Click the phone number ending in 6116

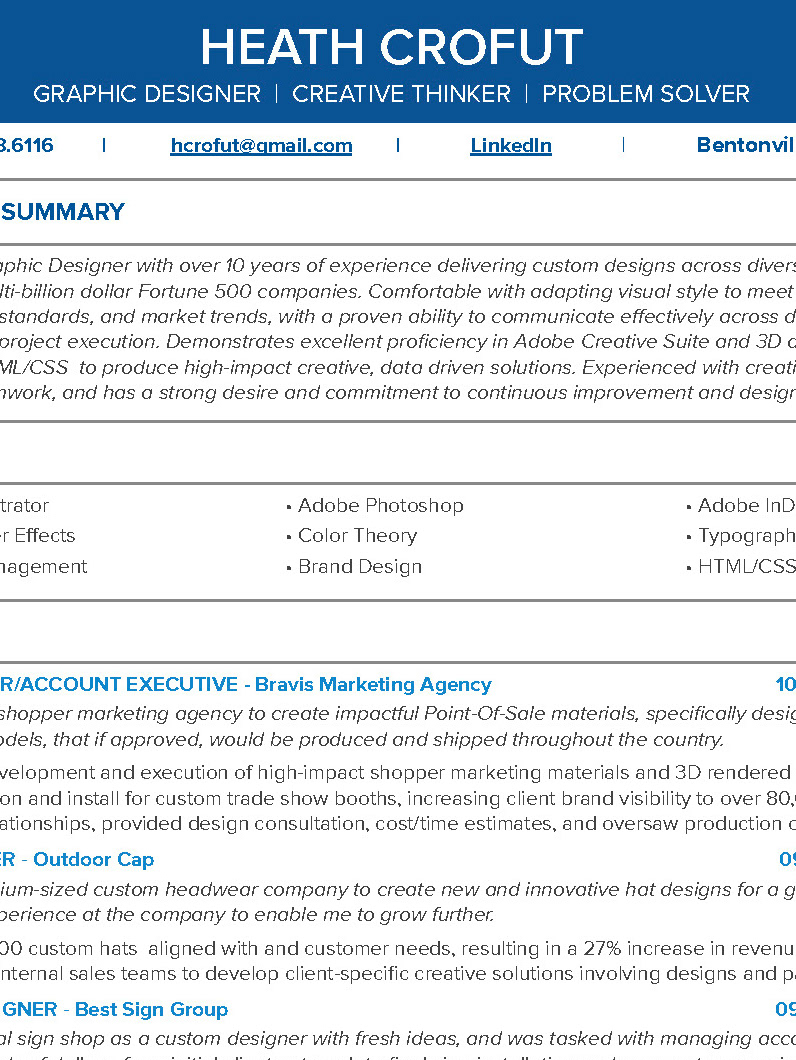[27, 146]
